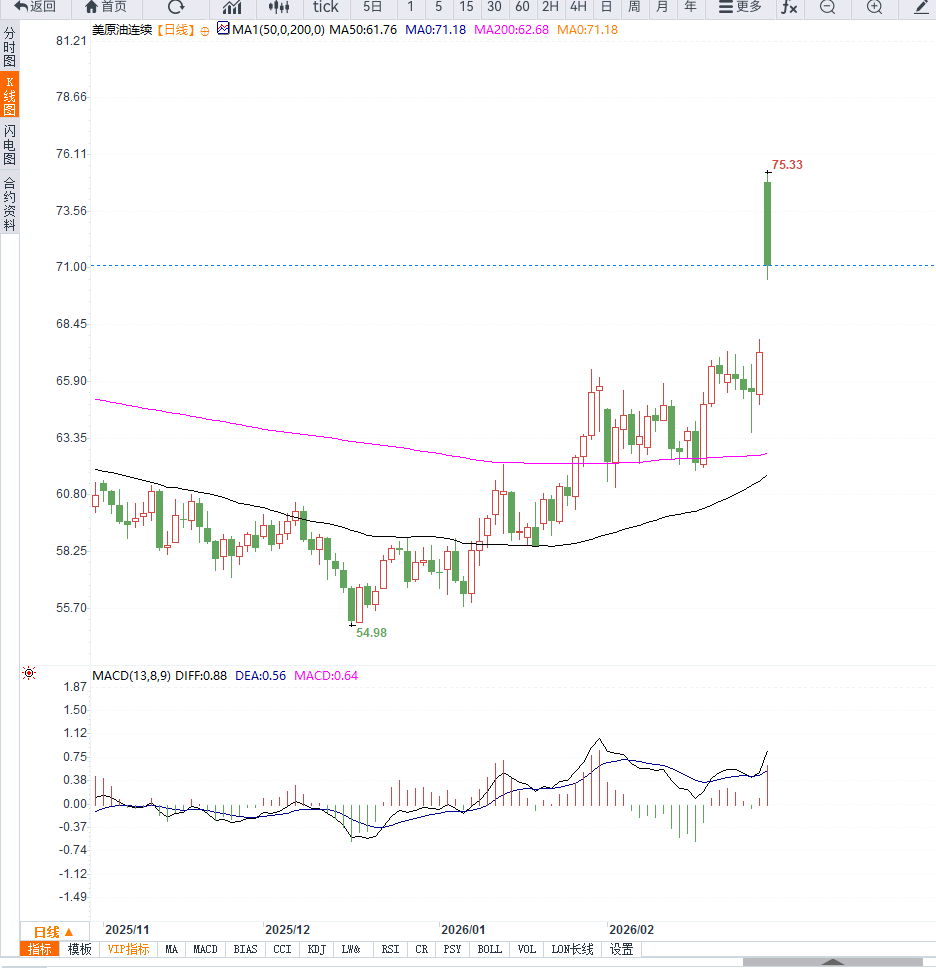Click the zoom in magnifier icon

(x=874, y=7)
